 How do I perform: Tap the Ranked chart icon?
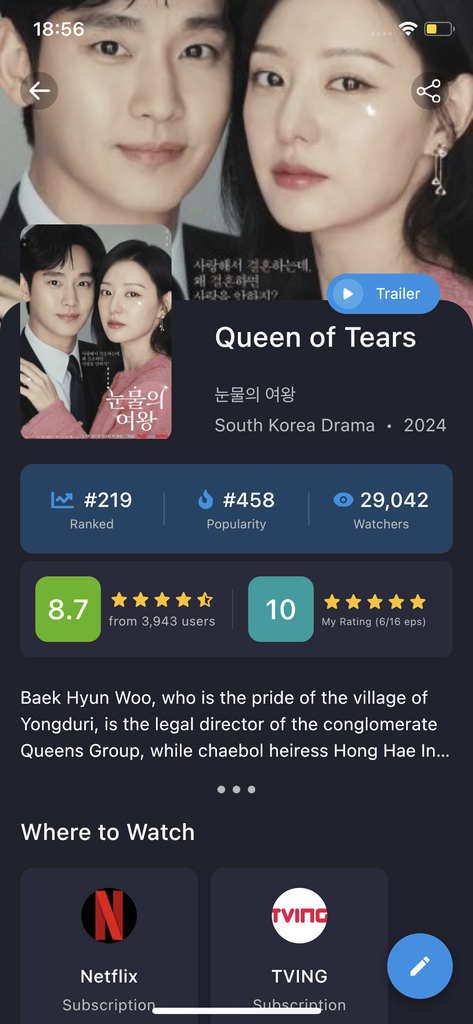(x=63, y=500)
